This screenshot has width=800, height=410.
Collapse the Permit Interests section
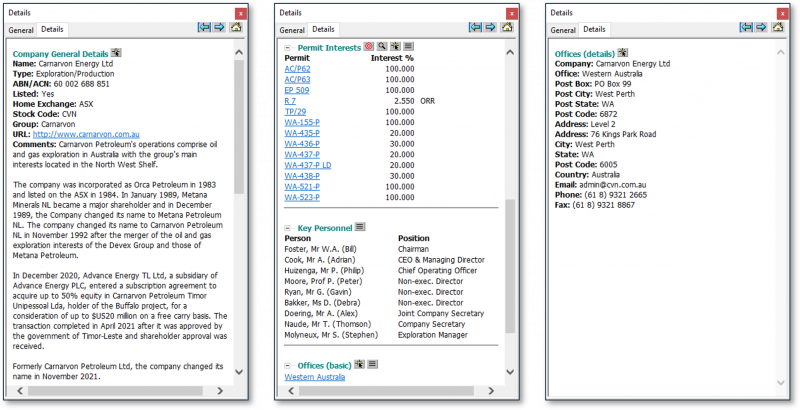tap(287, 48)
